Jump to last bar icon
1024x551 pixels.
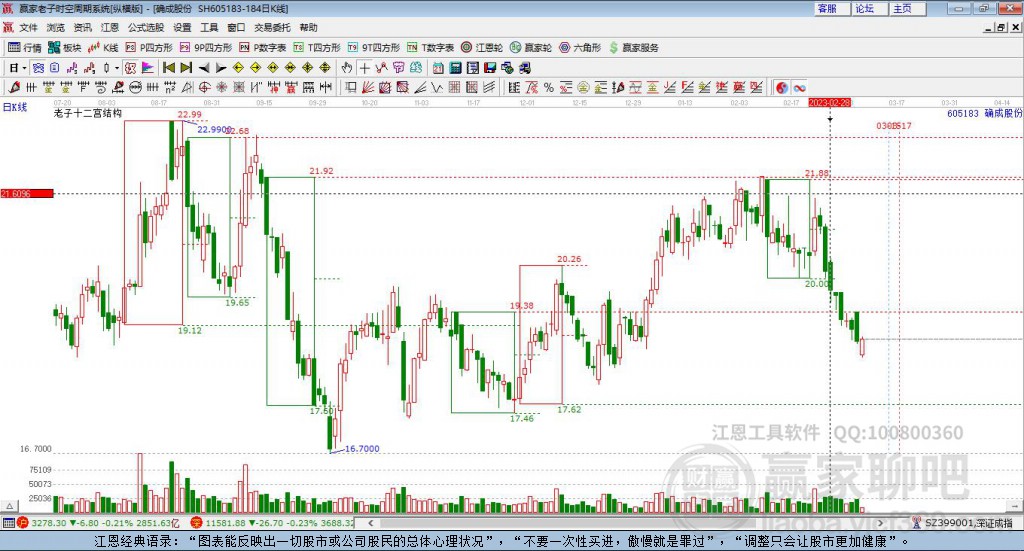186,68
